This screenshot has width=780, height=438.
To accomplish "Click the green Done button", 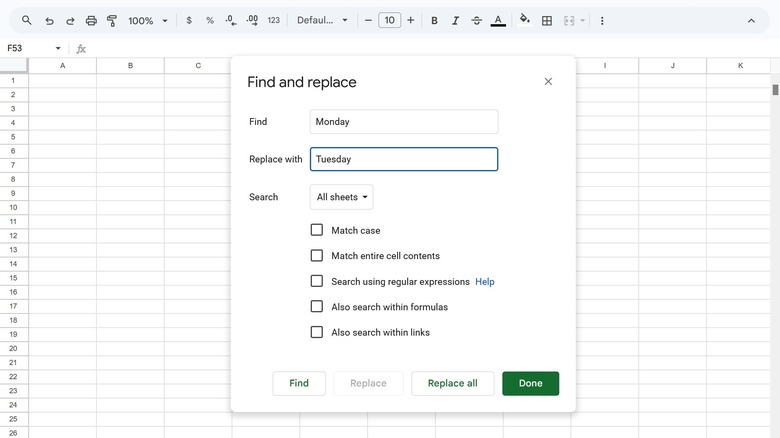I will (x=530, y=383).
